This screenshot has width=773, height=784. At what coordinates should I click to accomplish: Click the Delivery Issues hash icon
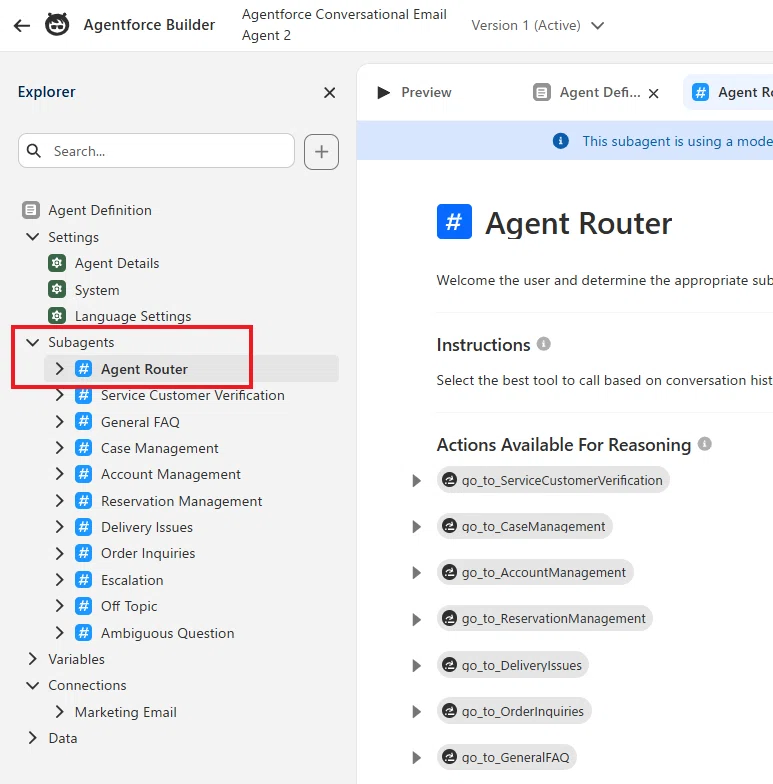tap(84, 526)
